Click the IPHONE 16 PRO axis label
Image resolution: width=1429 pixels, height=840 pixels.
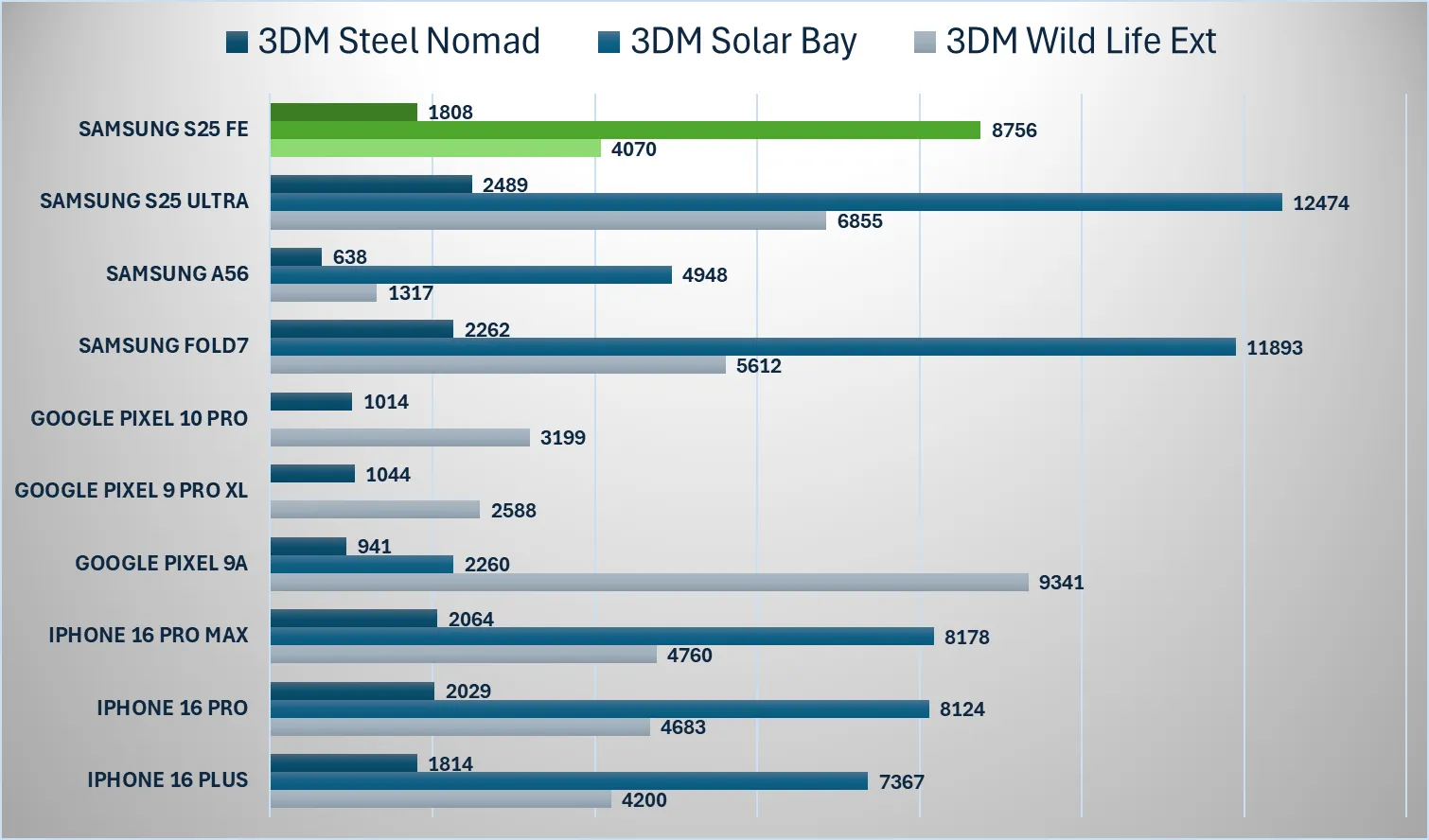tap(172, 708)
